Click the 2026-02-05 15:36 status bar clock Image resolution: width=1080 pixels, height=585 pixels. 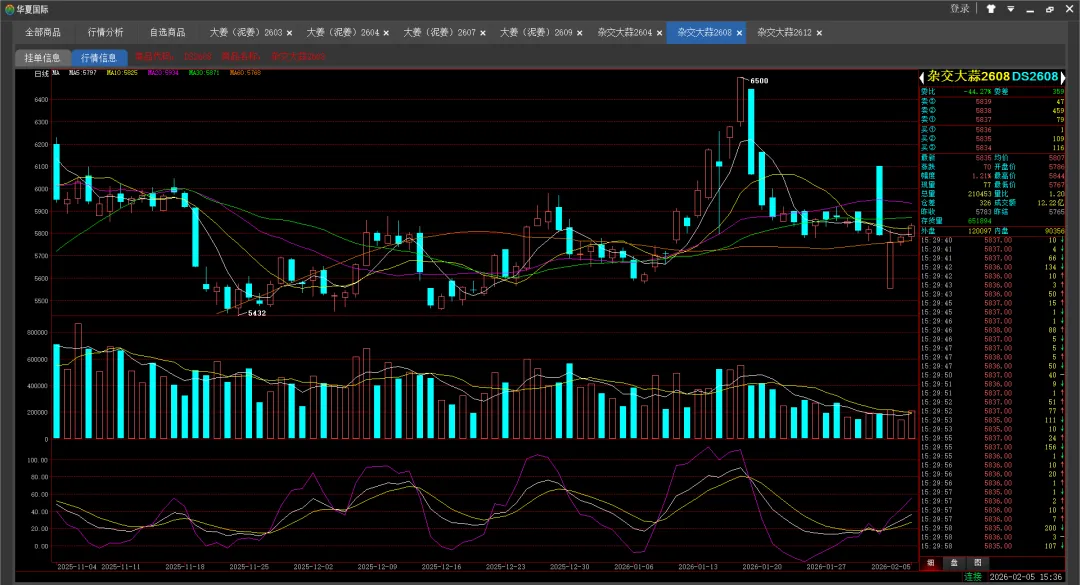tap(1026, 577)
